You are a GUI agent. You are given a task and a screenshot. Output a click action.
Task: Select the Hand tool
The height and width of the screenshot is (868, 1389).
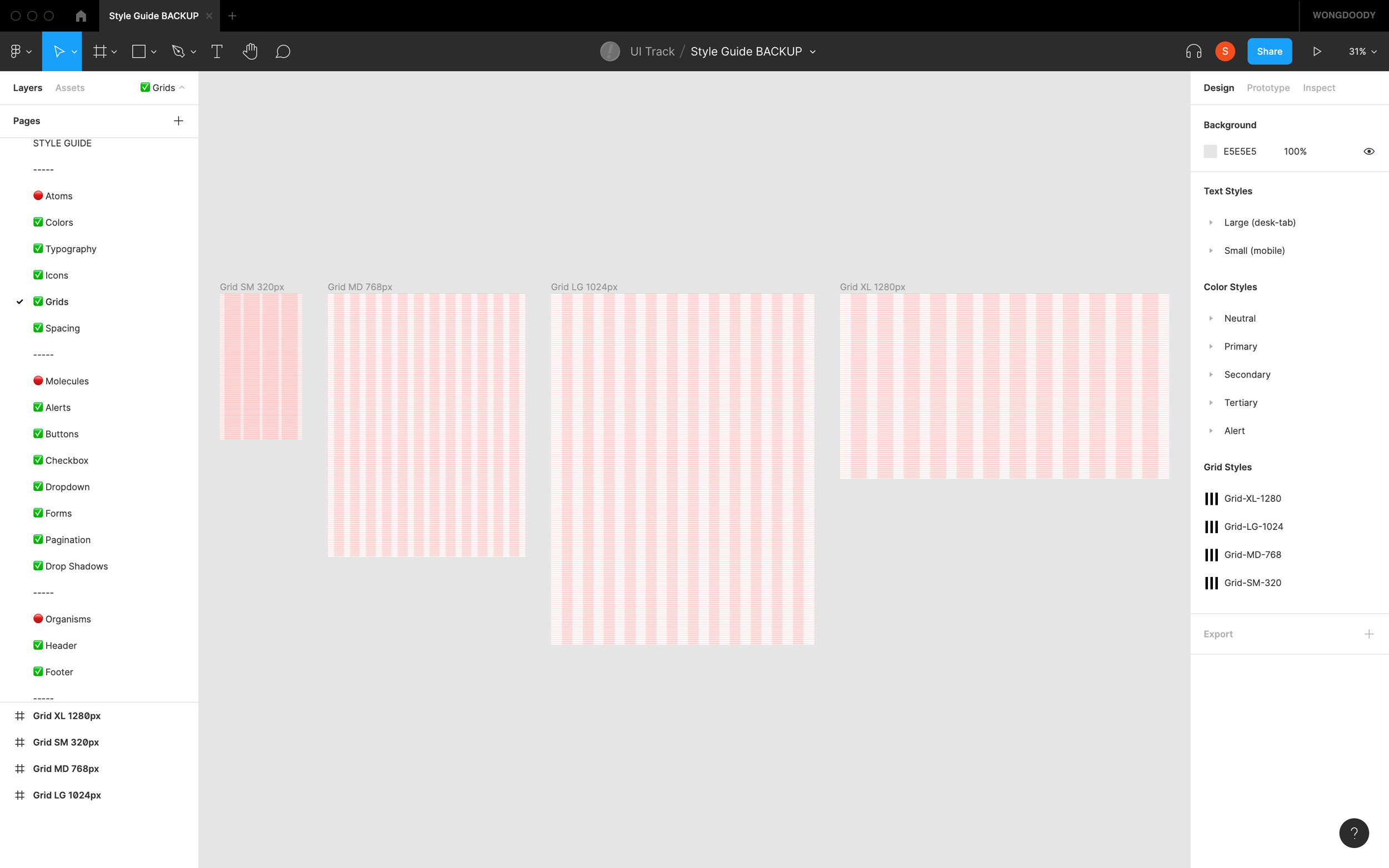click(x=250, y=51)
